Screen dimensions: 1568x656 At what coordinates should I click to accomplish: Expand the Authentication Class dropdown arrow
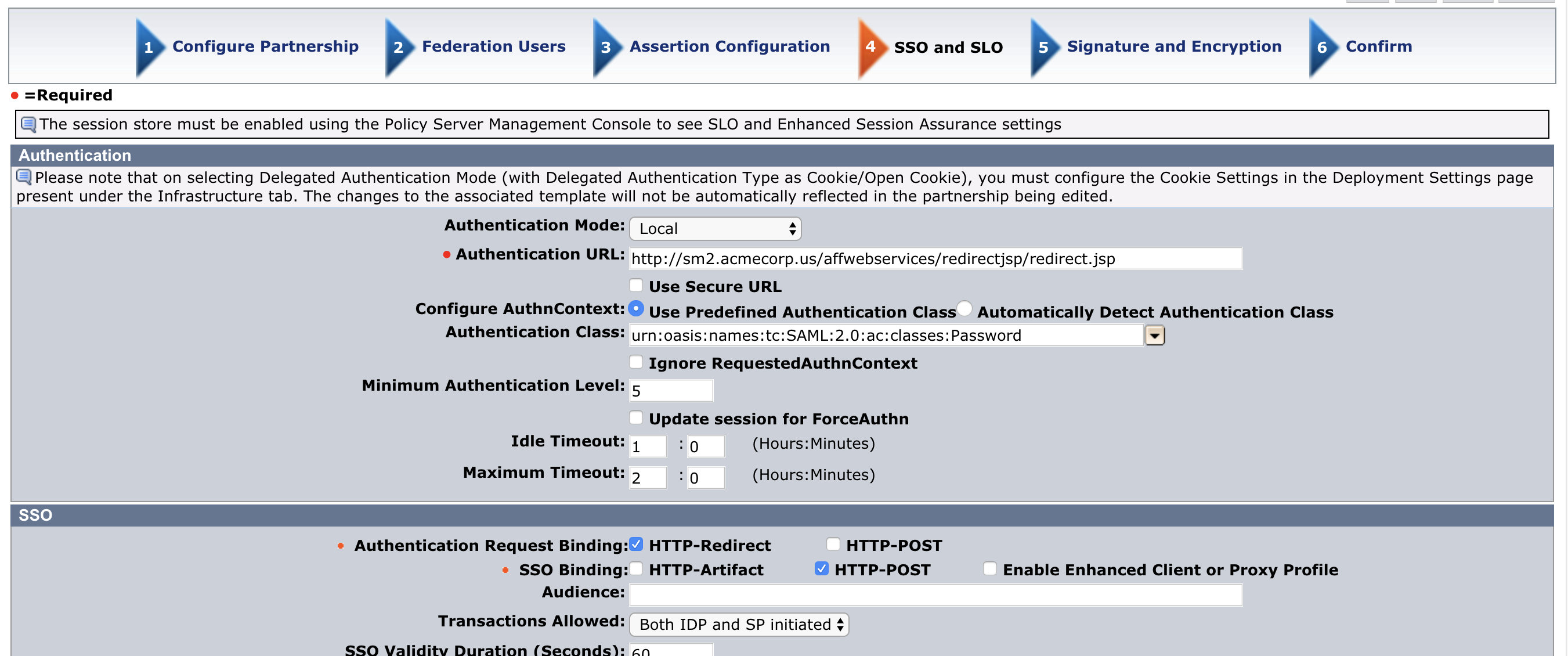tap(1155, 335)
